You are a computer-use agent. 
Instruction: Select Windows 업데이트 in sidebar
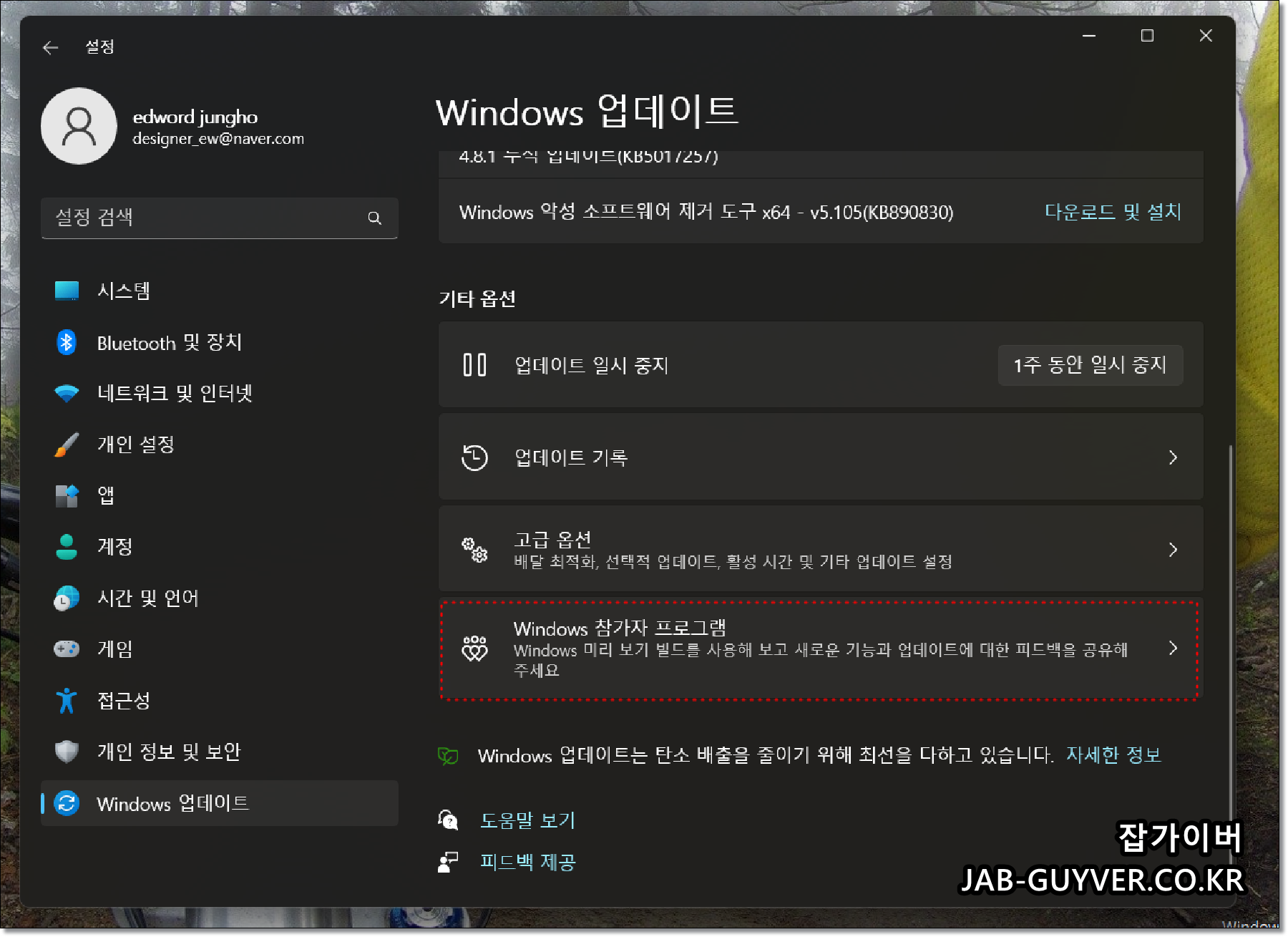point(220,803)
